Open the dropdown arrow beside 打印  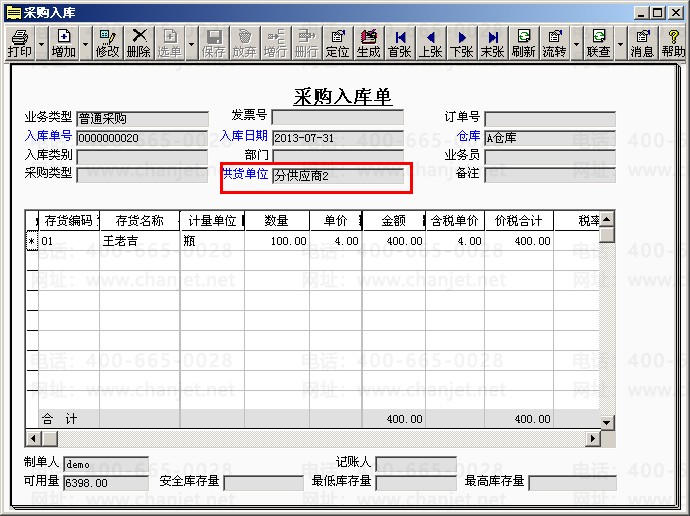[41, 44]
